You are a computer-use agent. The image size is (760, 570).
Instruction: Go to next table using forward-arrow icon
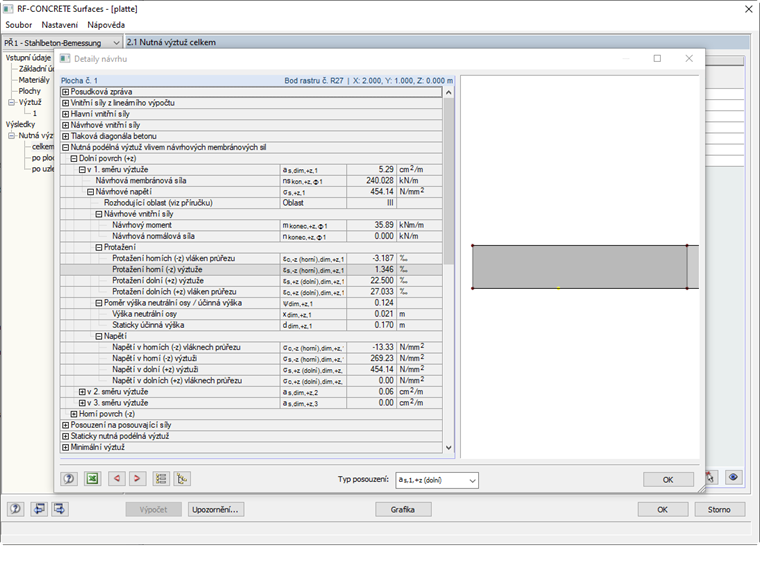coord(60,509)
